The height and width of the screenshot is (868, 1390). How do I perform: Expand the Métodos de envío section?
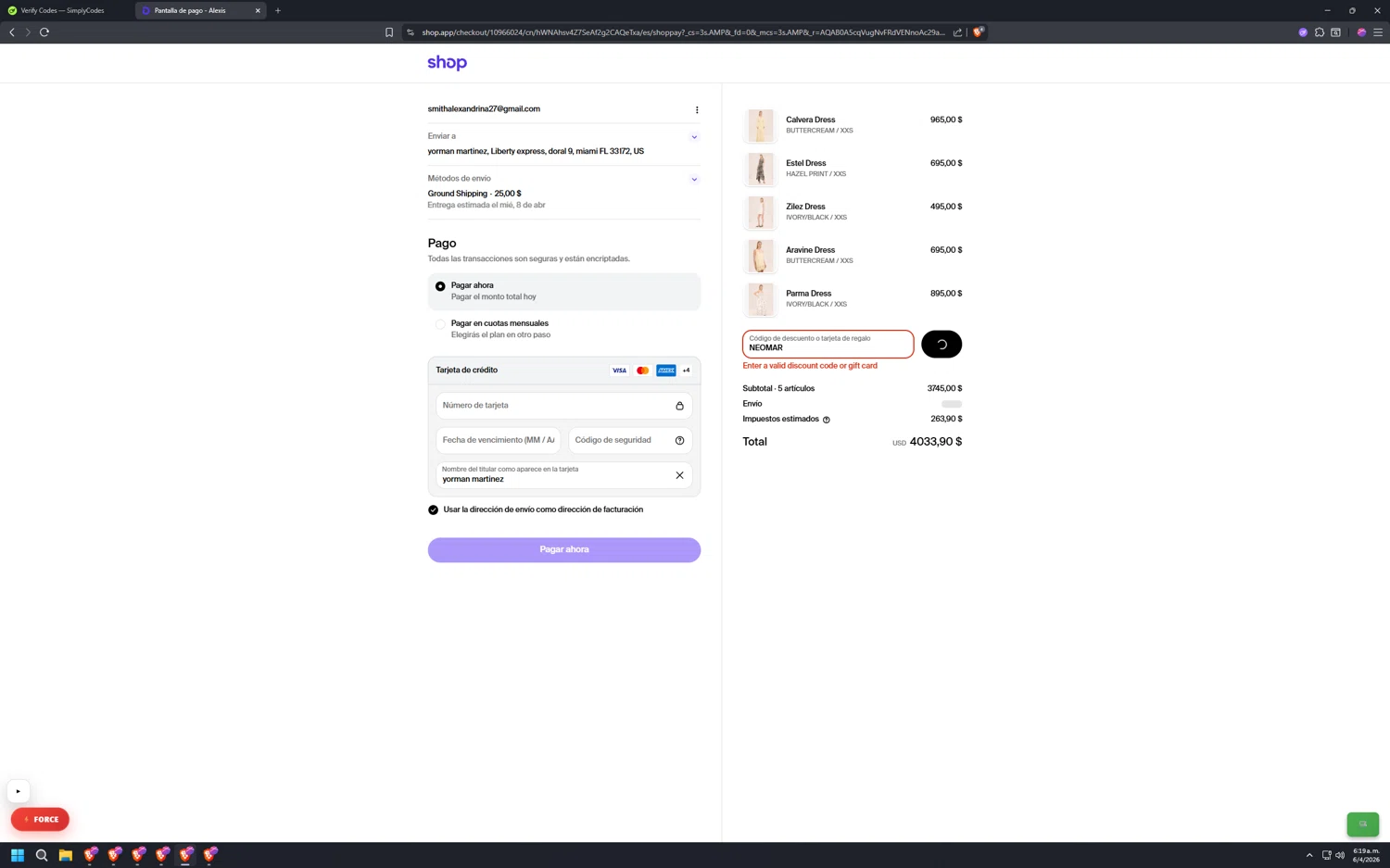point(694,180)
